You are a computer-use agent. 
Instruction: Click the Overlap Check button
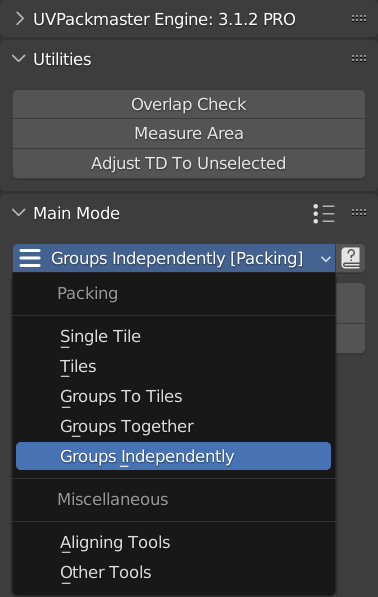189,104
